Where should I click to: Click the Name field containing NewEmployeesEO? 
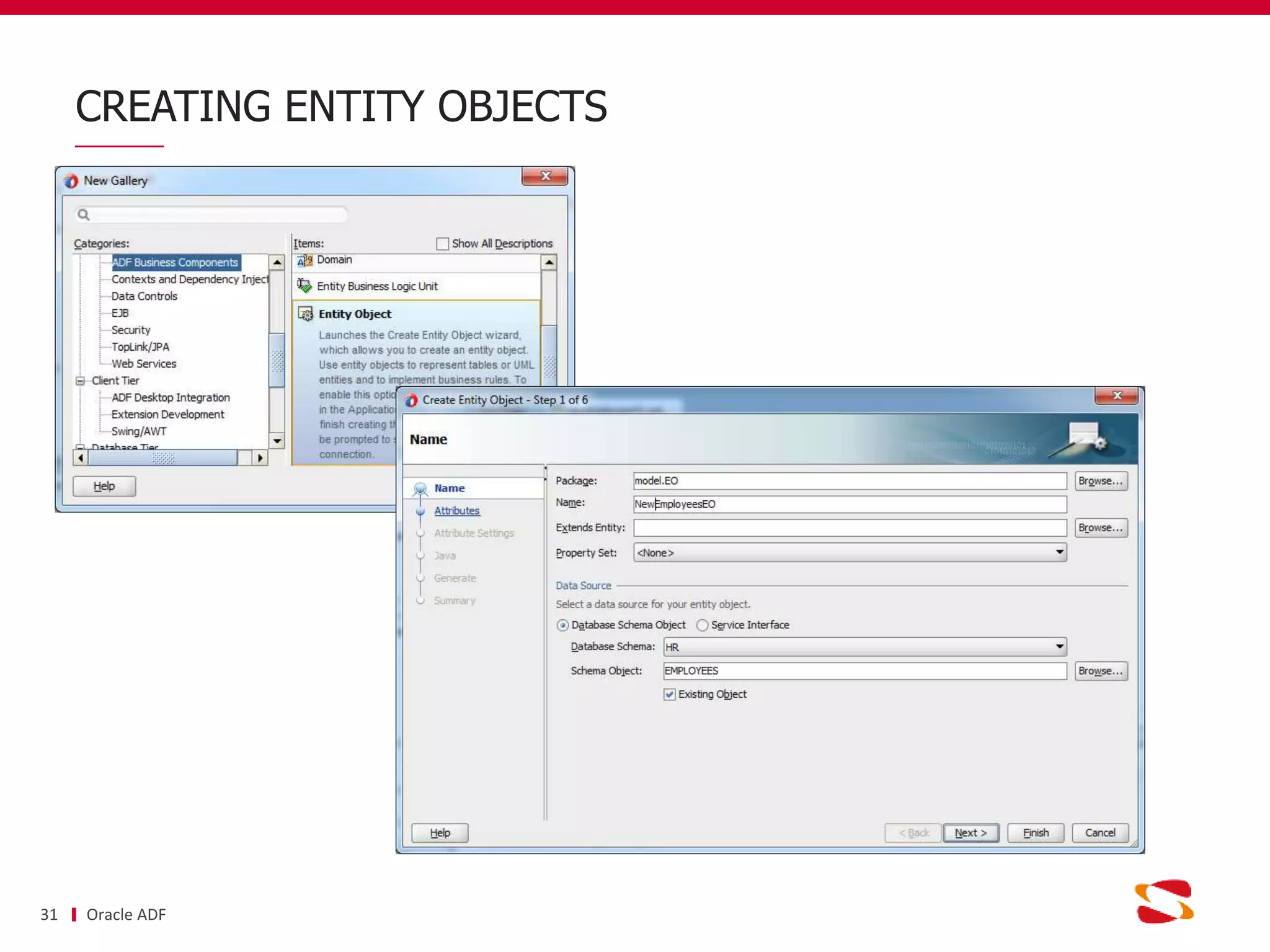[x=850, y=505]
